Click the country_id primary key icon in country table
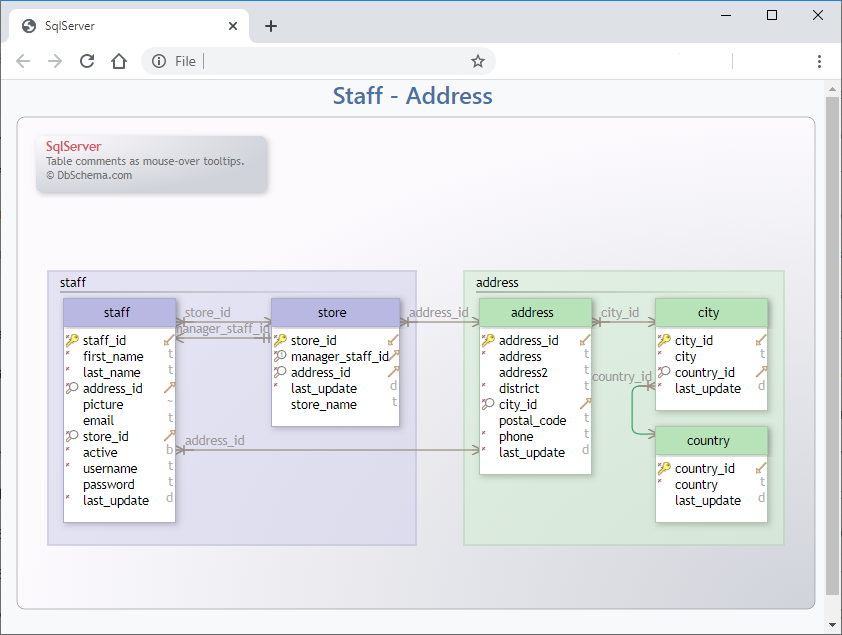 [664, 468]
